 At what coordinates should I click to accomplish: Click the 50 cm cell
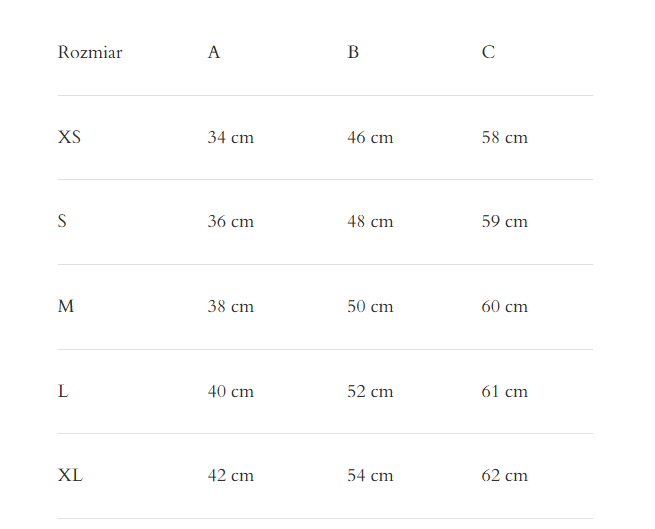point(370,306)
